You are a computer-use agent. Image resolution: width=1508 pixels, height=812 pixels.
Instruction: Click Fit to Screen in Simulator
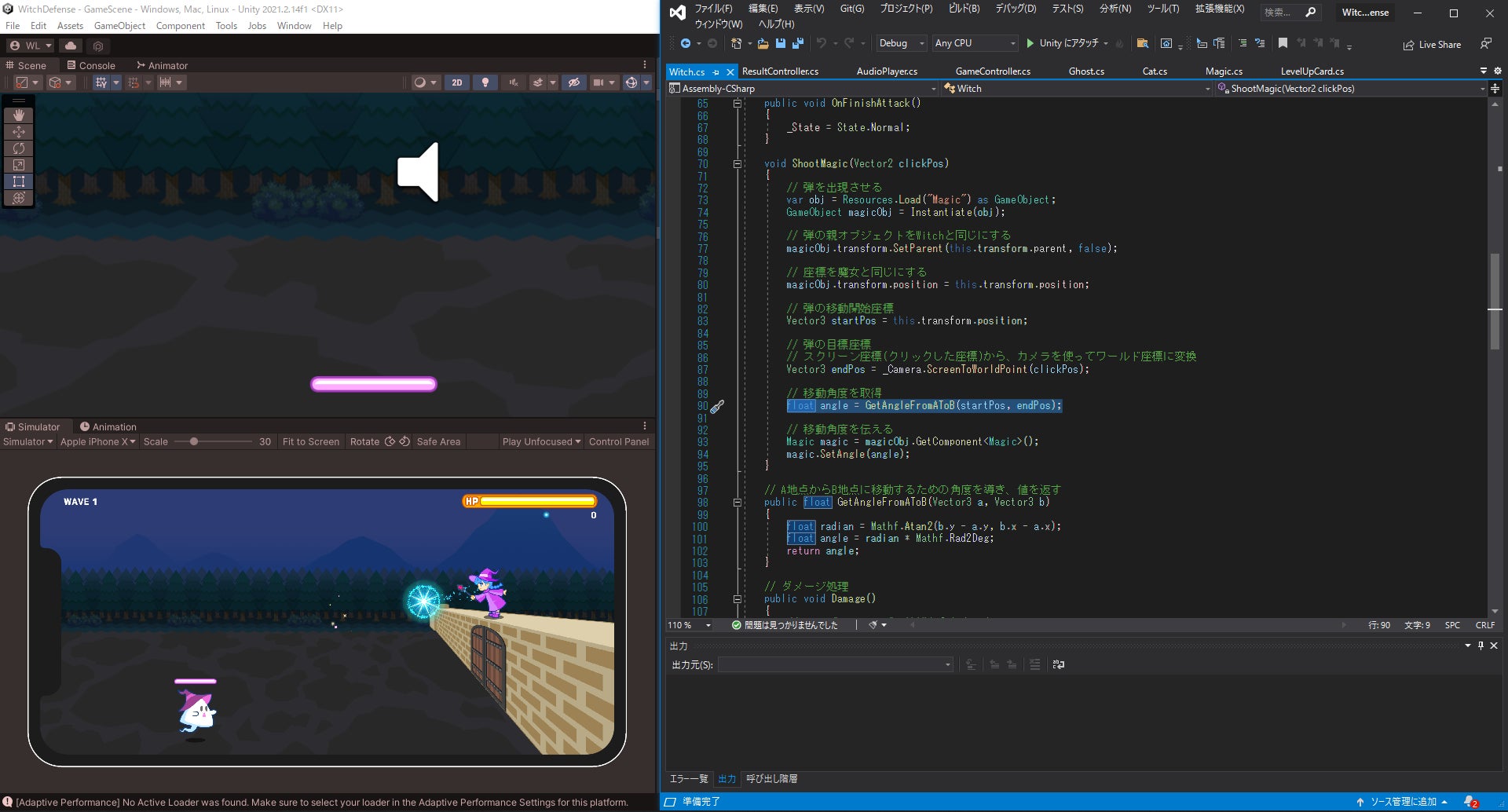(310, 441)
